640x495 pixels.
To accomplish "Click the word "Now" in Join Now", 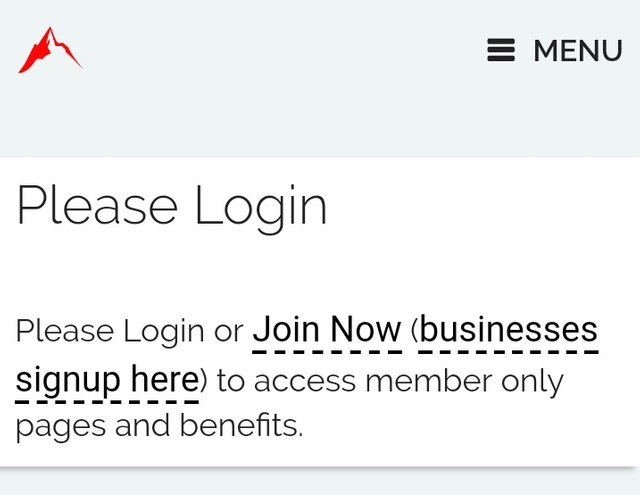I will pos(366,330).
